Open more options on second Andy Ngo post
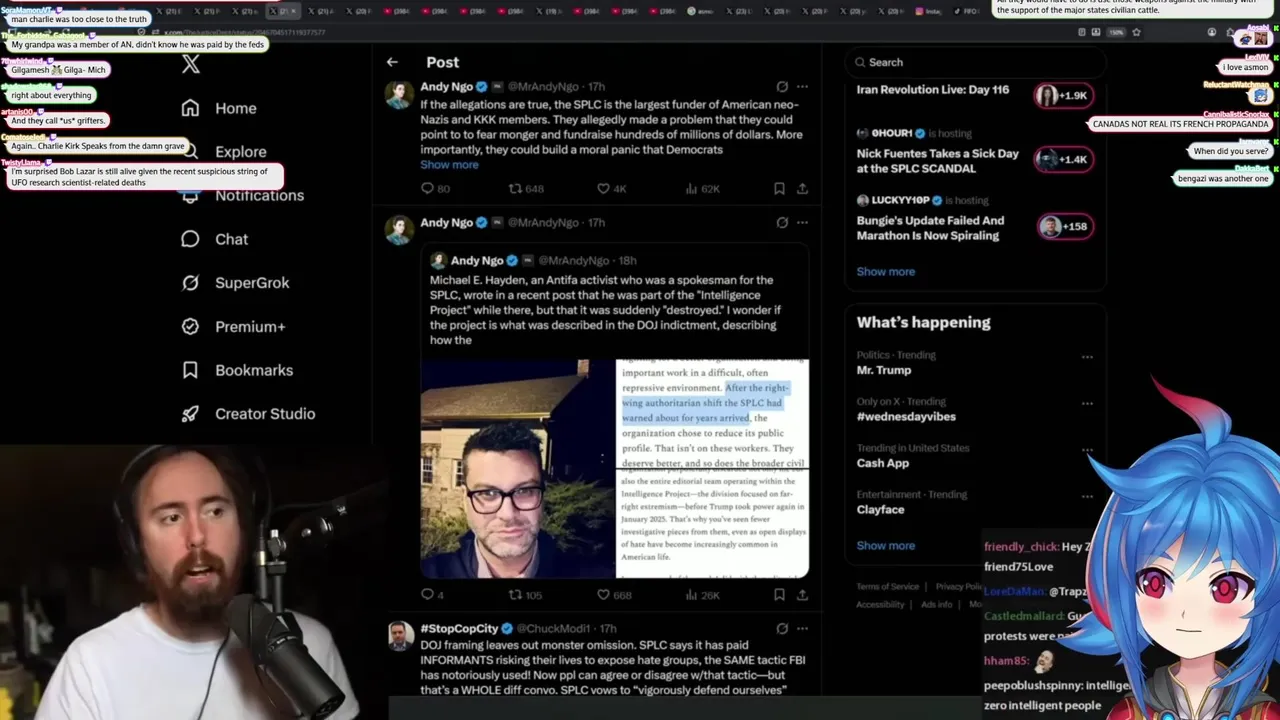The width and height of the screenshot is (1280, 720). 802,223
